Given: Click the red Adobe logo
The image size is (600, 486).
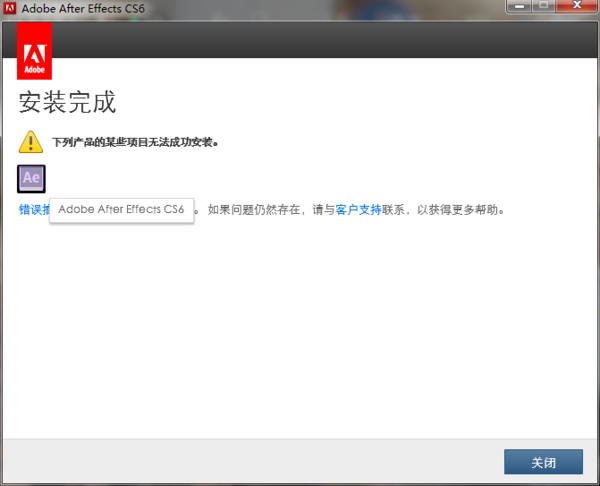Looking at the screenshot, I should pyautogui.click(x=34, y=51).
